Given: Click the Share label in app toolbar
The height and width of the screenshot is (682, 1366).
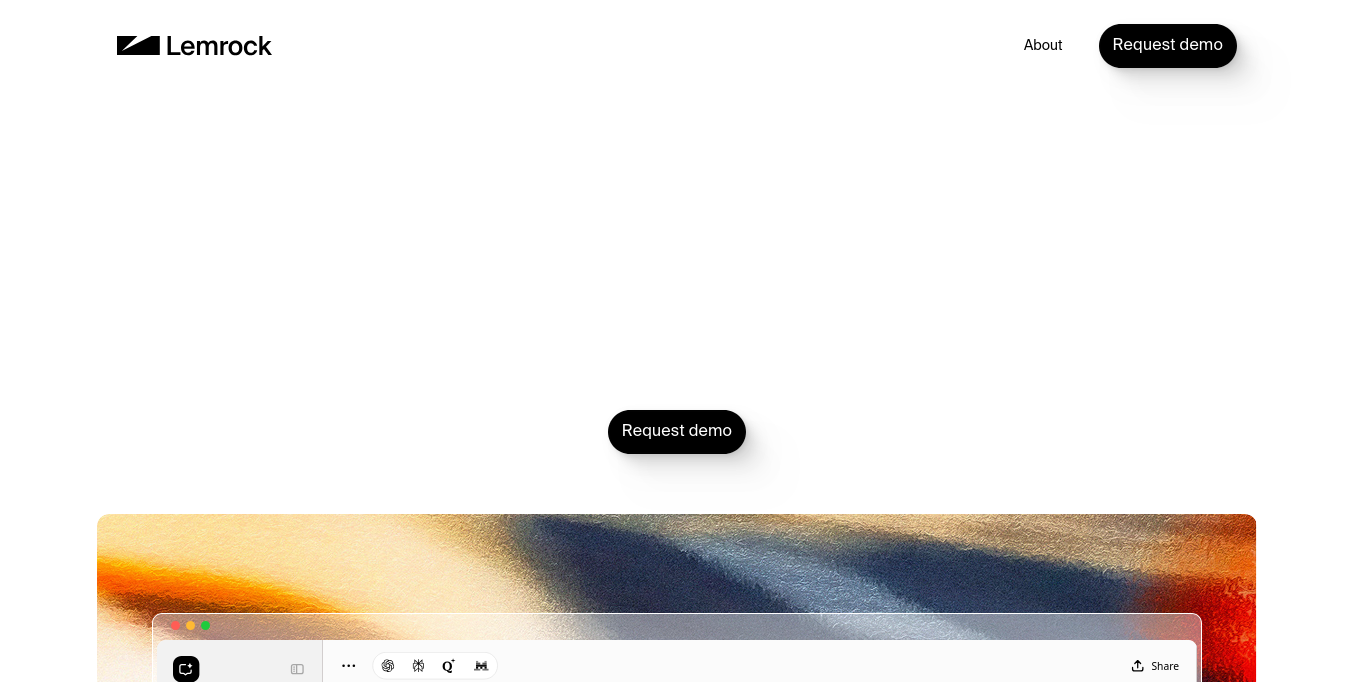Looking at the screenshot, I should point(1165,666).
